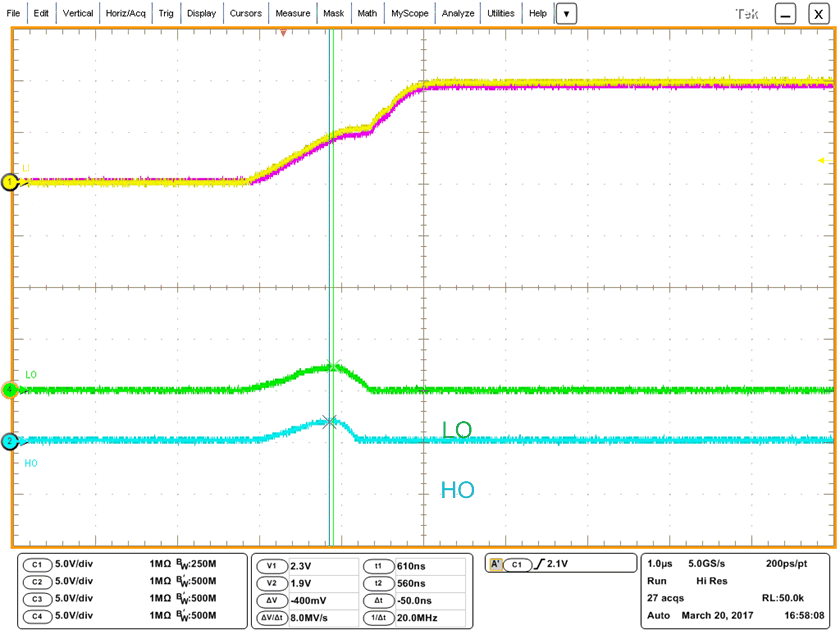Image resolution: width=840 pixels, height=630 pixels.
Task: Open the Measure menu
Action: point(292,13)
